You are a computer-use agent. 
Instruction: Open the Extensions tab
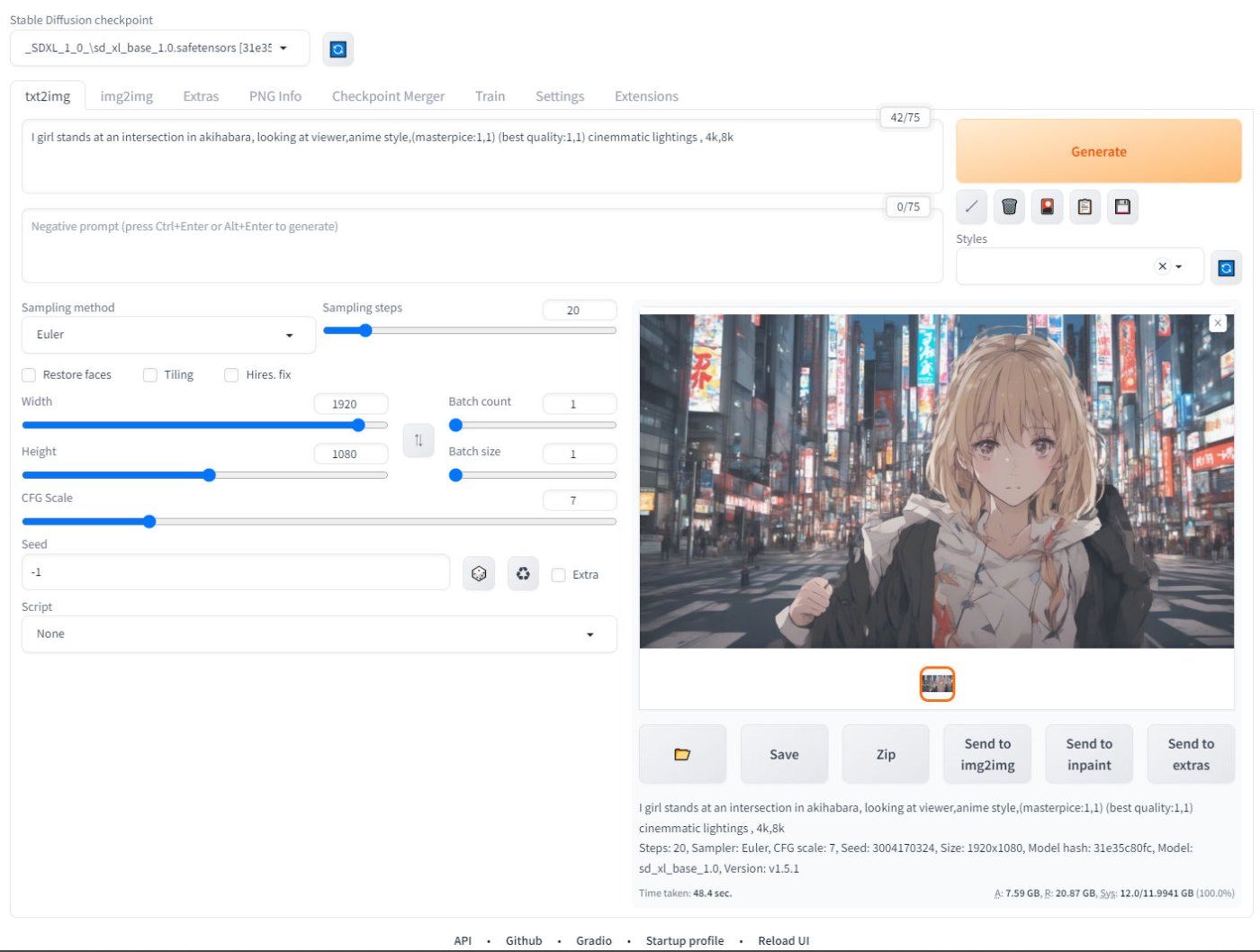coord(645,96)
